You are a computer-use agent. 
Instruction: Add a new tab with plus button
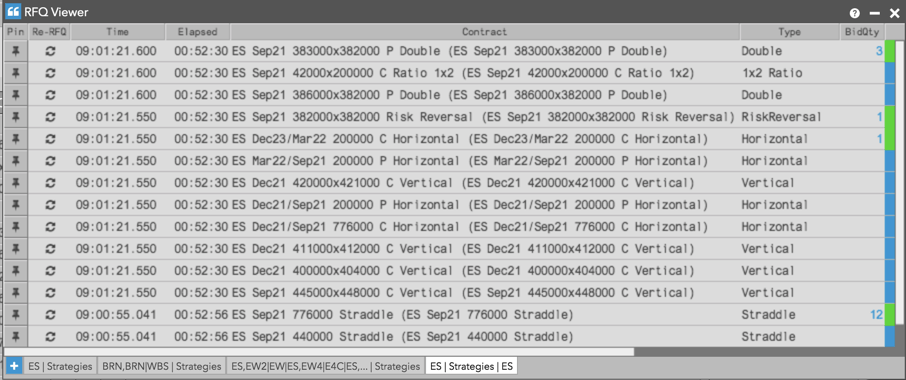click(14, 366)
